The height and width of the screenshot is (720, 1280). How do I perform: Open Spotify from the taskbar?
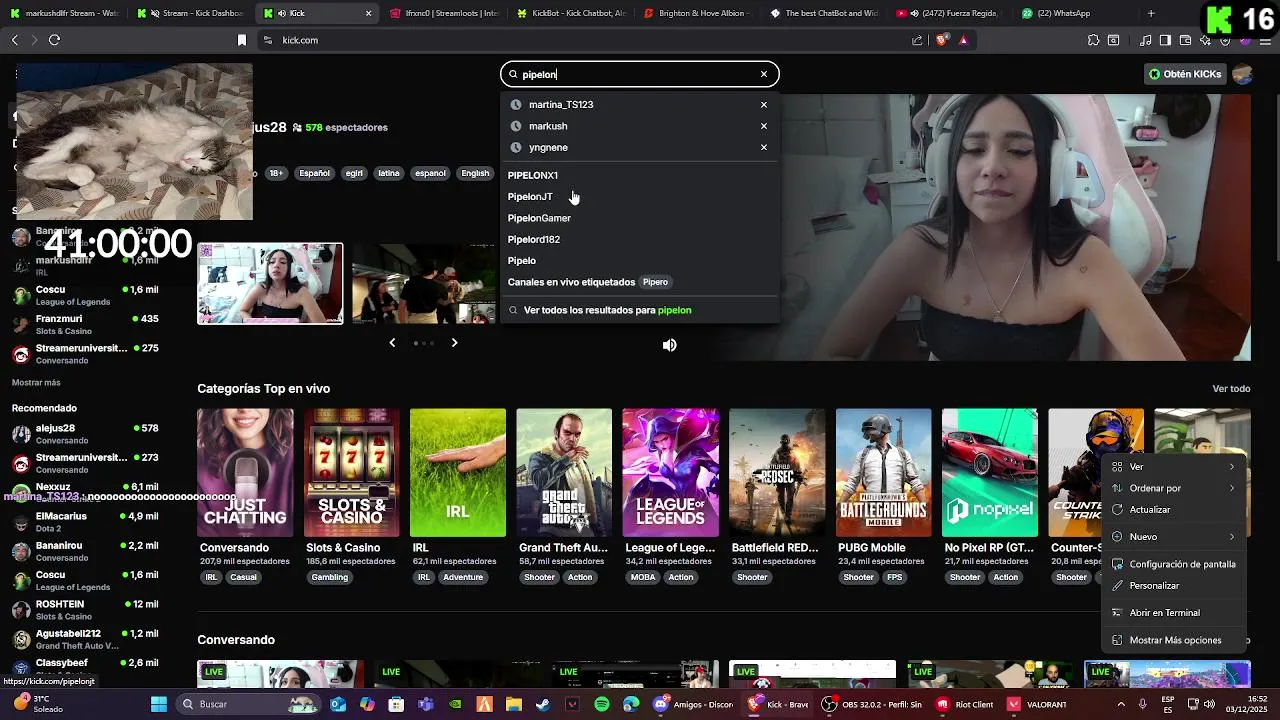point(601,704)
